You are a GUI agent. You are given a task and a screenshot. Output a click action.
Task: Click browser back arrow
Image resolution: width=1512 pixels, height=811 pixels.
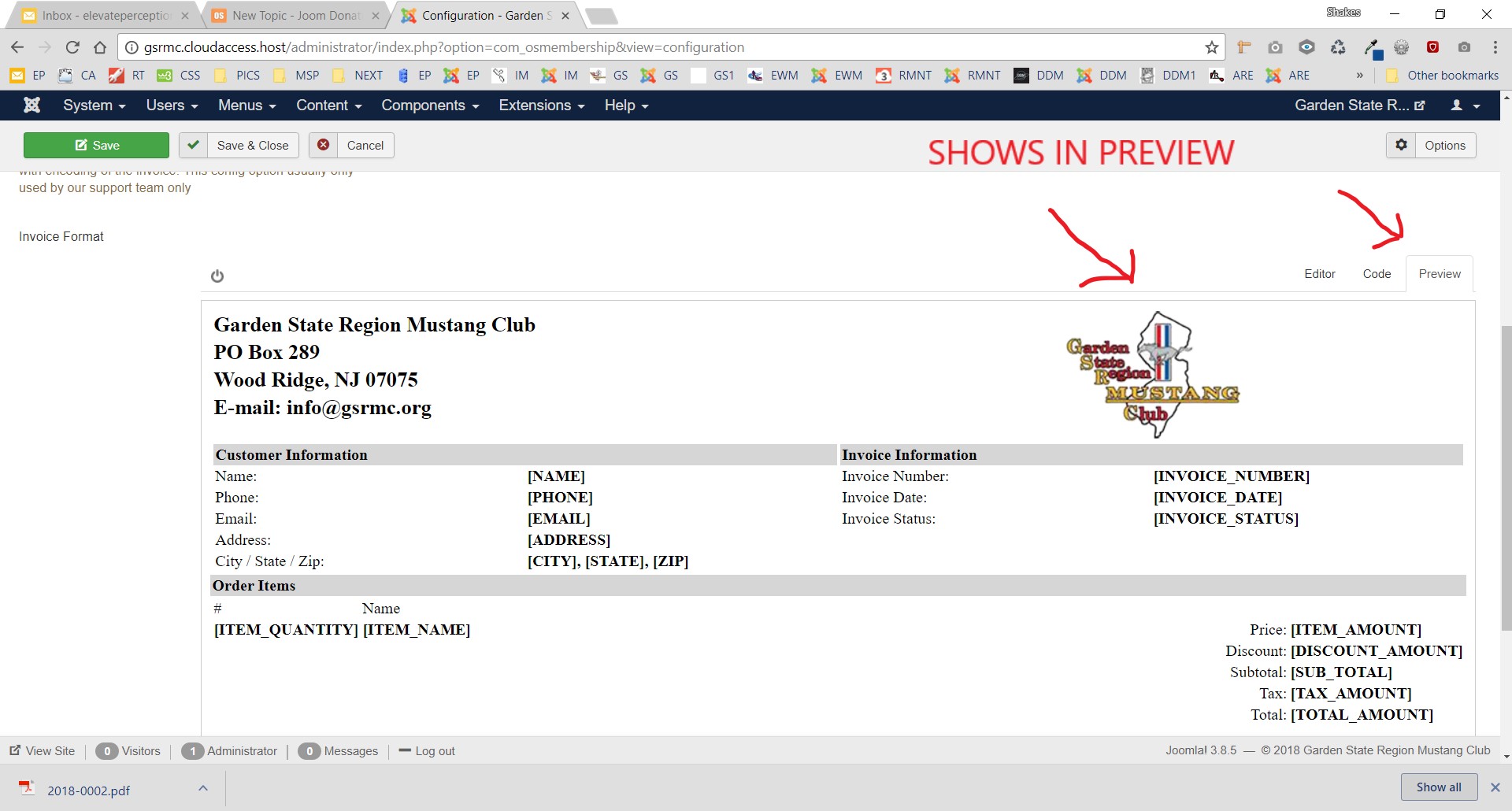pyautogui.click(x=17, y=47)
